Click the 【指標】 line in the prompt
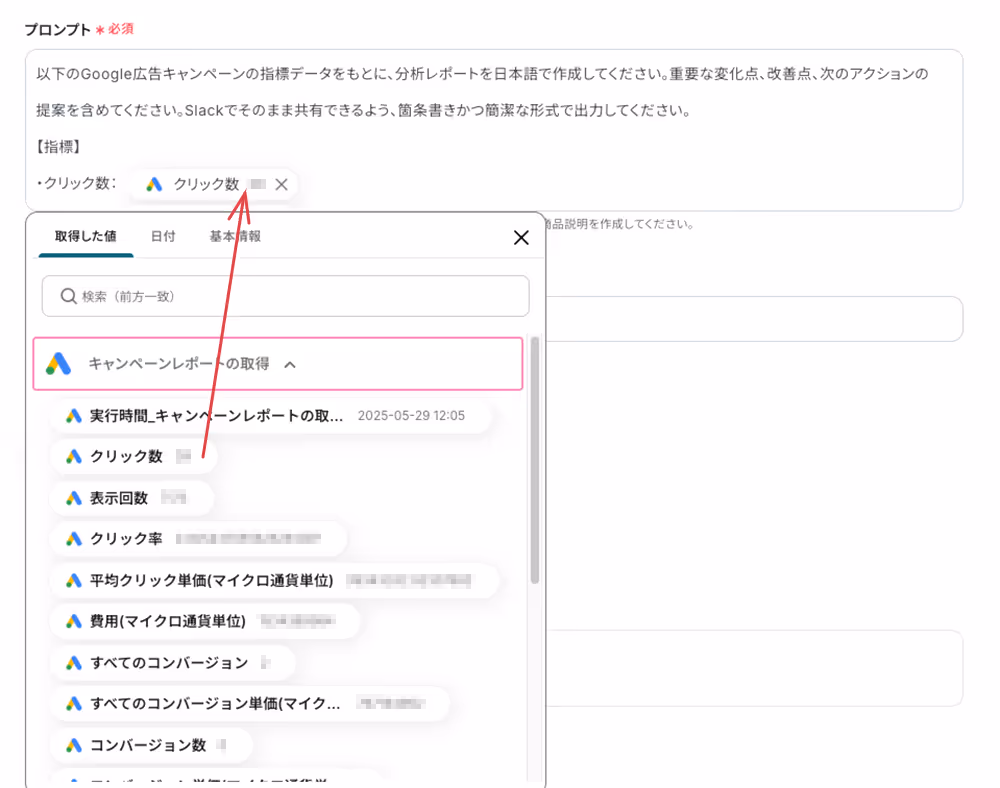This screenshot has height=788, width=1000. (59, 147)
